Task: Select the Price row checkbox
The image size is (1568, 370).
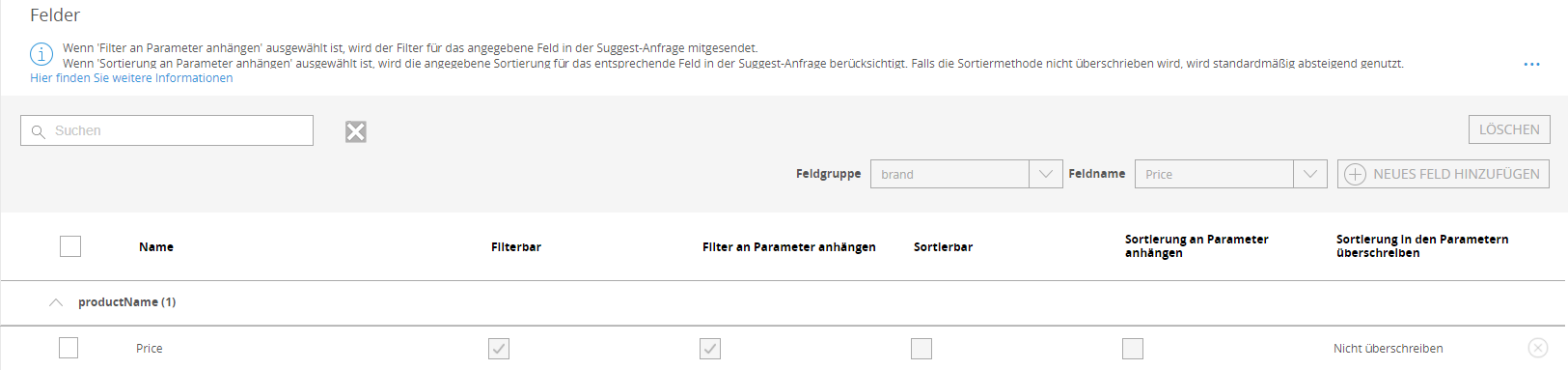Action: pos(69,348)
